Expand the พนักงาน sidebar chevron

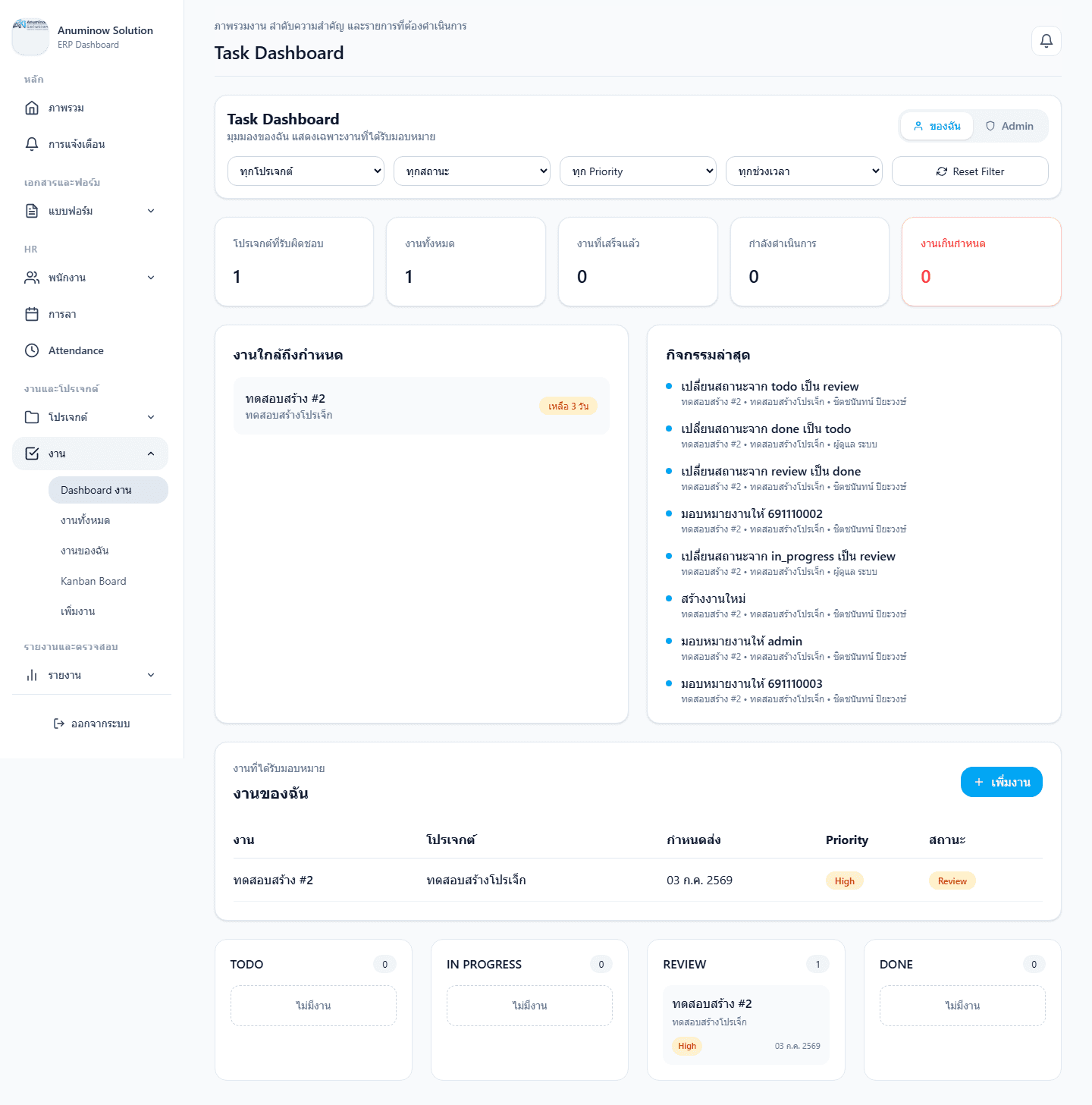pos(151,278)
